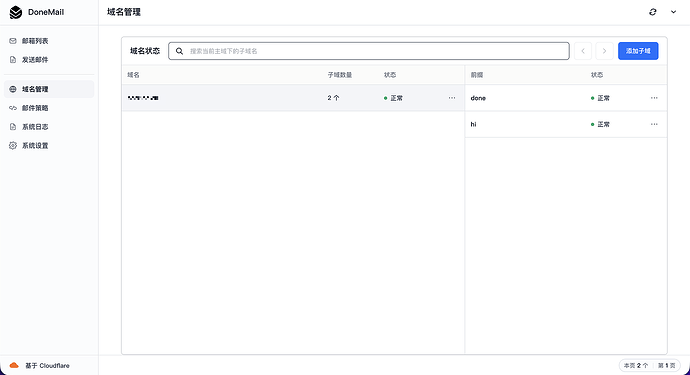This screenshot has height=375, width=690.
Task: Select the done subdomain row
Action: [x=566, y=98]
